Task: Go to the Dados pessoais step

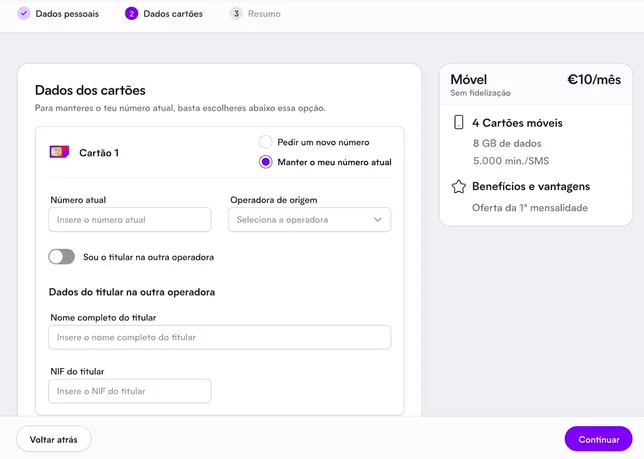Action: [67, 14]
